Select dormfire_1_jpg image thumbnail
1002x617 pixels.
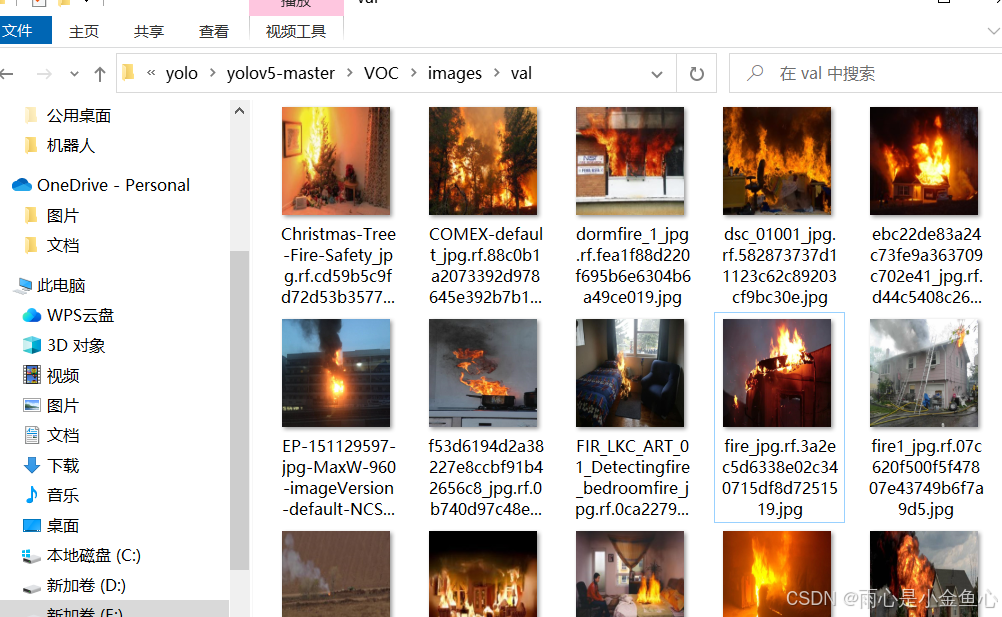630,161
